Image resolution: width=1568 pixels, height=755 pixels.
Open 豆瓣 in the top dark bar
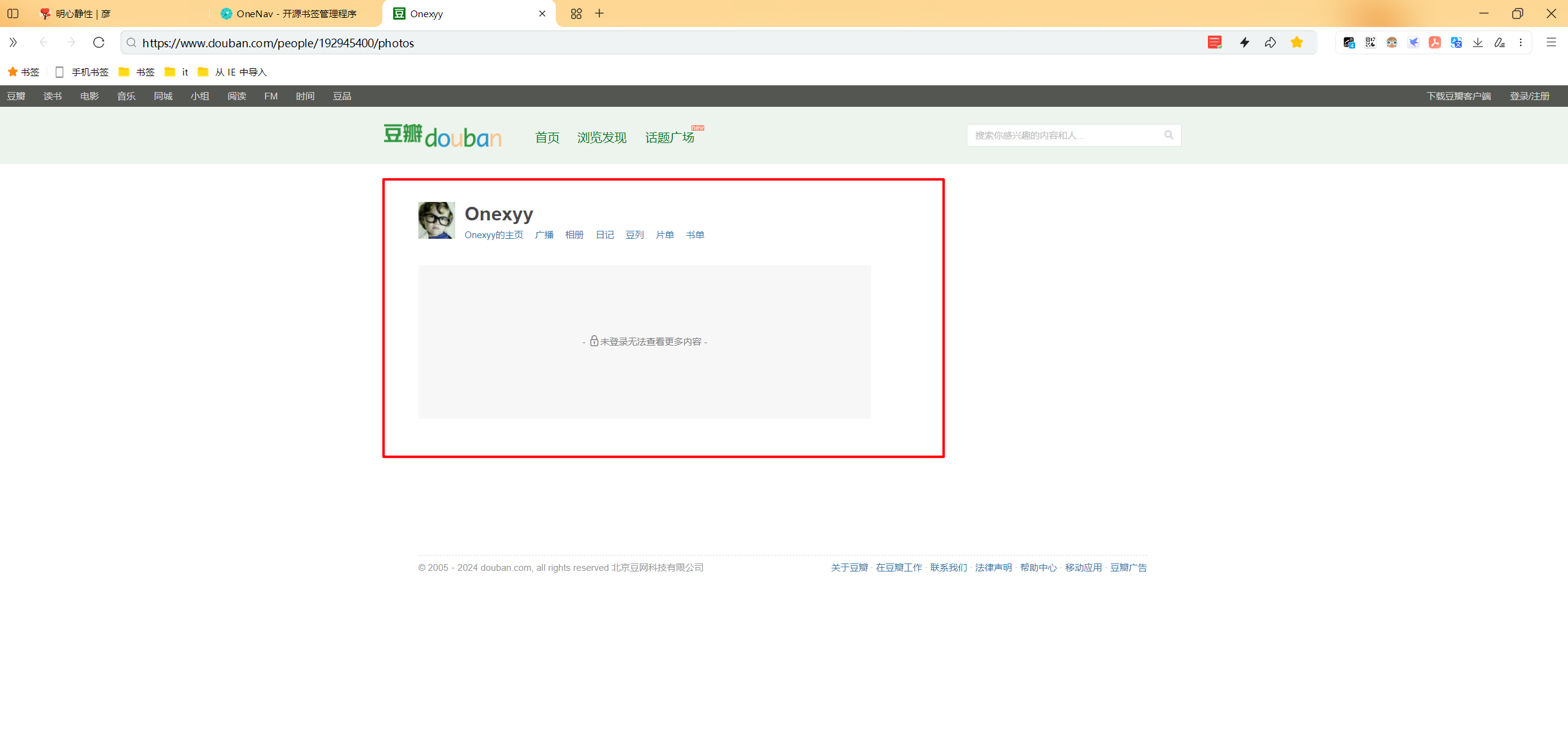click(16, 96)
